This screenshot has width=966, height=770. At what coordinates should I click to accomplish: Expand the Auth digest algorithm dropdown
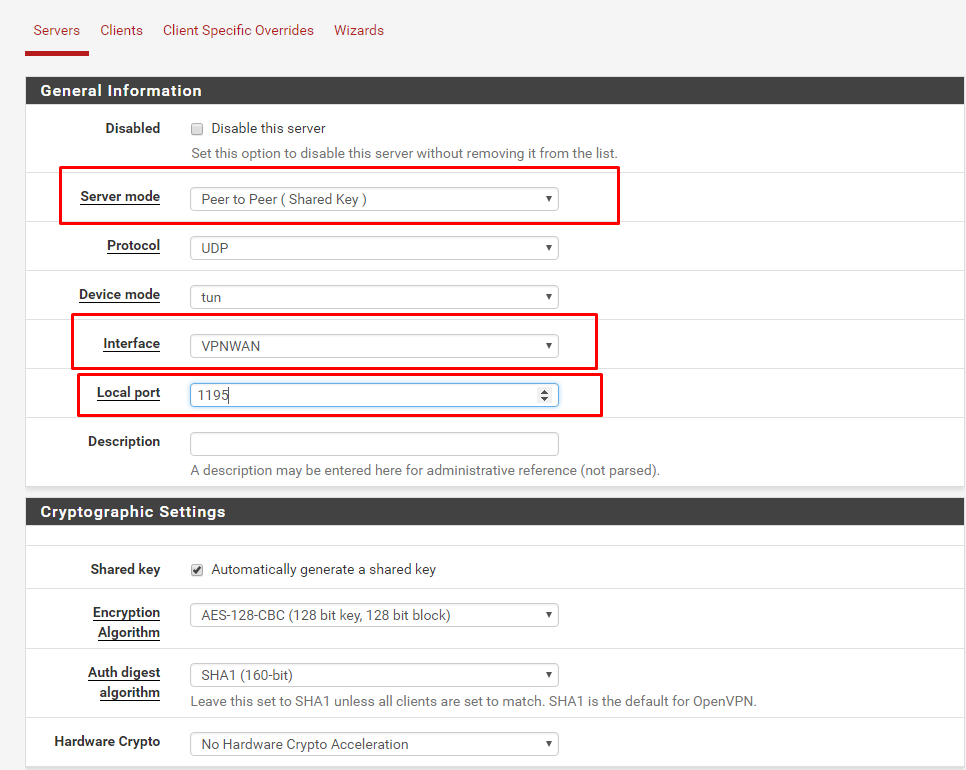coord(374,675)
